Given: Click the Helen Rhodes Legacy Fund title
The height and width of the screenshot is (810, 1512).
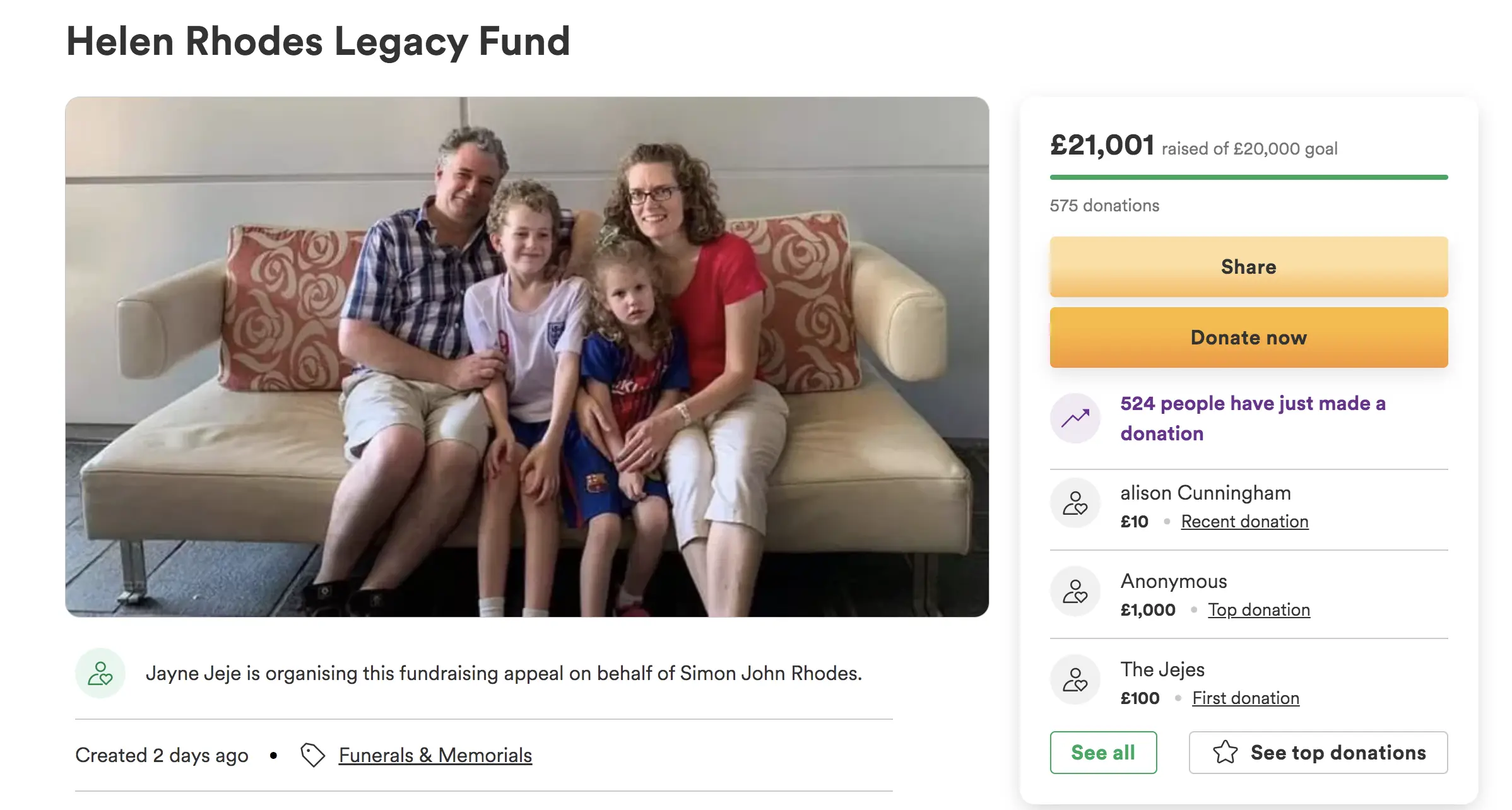Looking at the screenshot, I should 318,42.
